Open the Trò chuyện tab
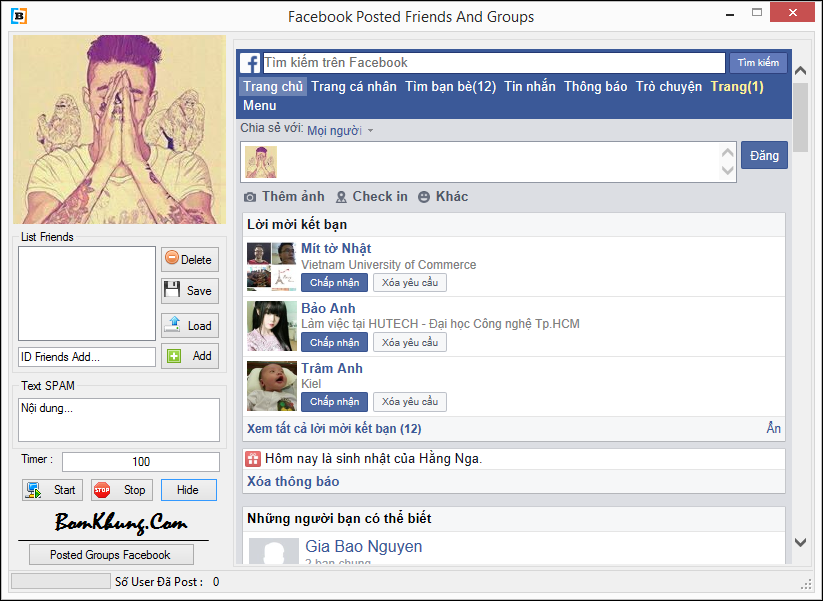This screenshot has height=601, width=823. (668, 87)
